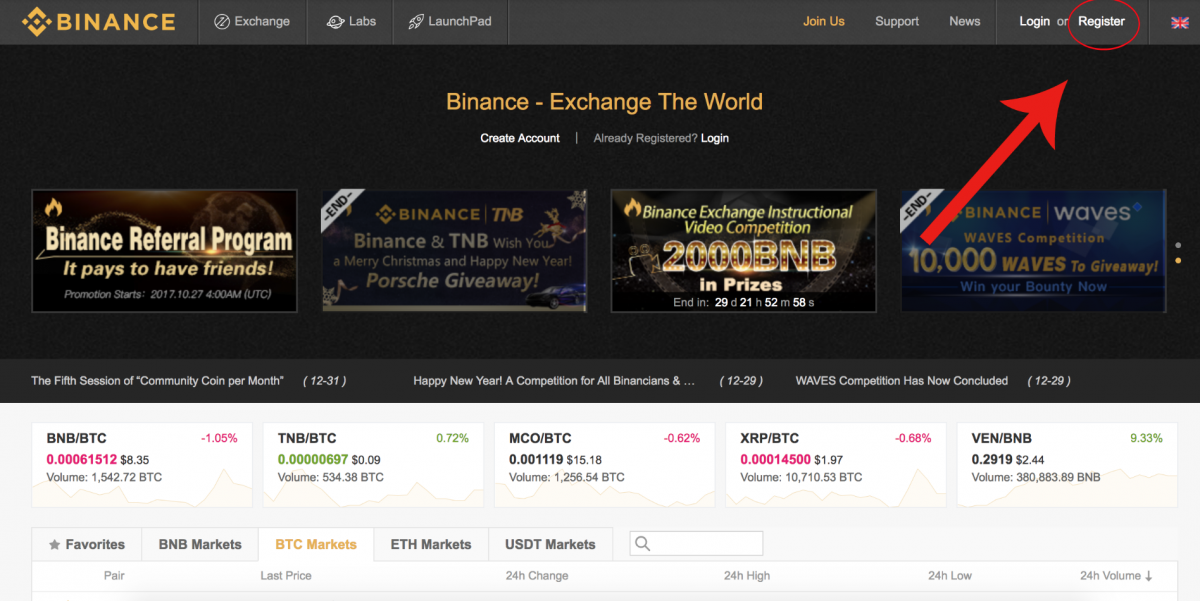Switch to the Favorites tab
This screenshot has width=1200, height=601.
point(87,545)
